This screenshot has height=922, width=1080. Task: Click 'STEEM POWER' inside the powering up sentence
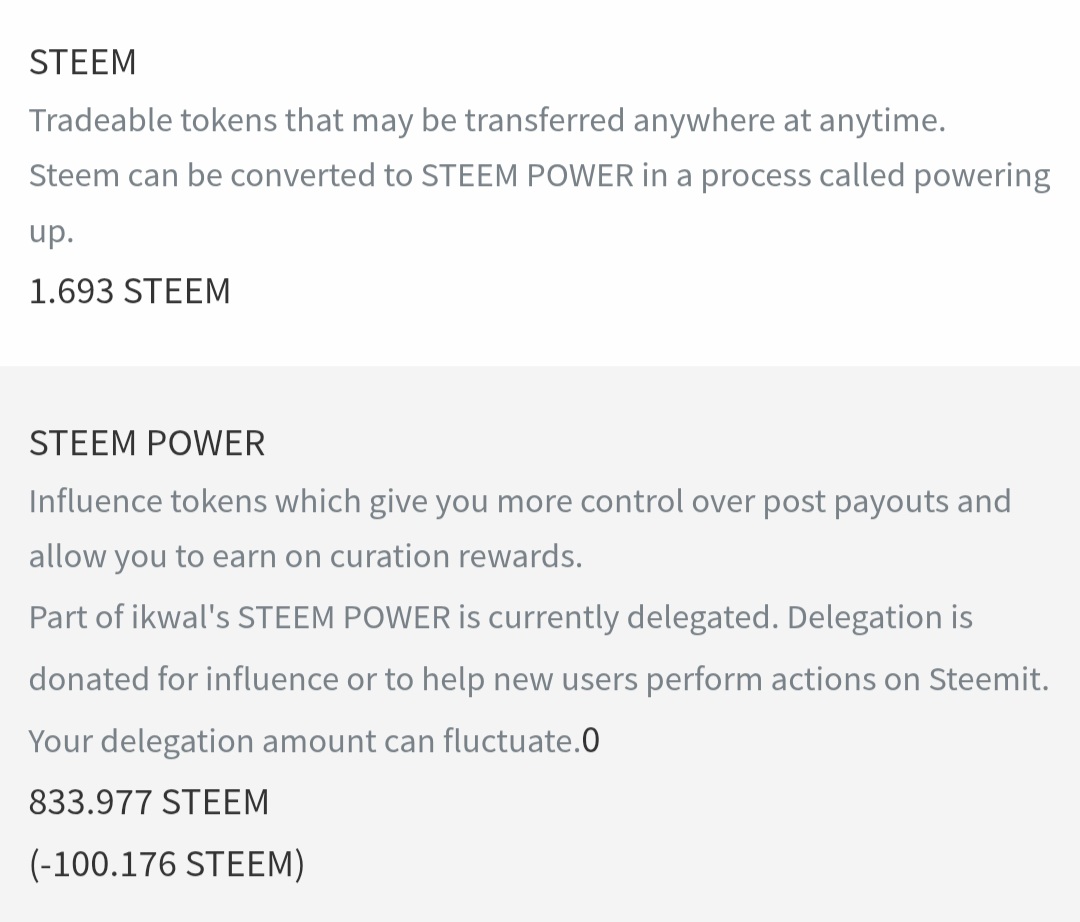coord(528,176)
